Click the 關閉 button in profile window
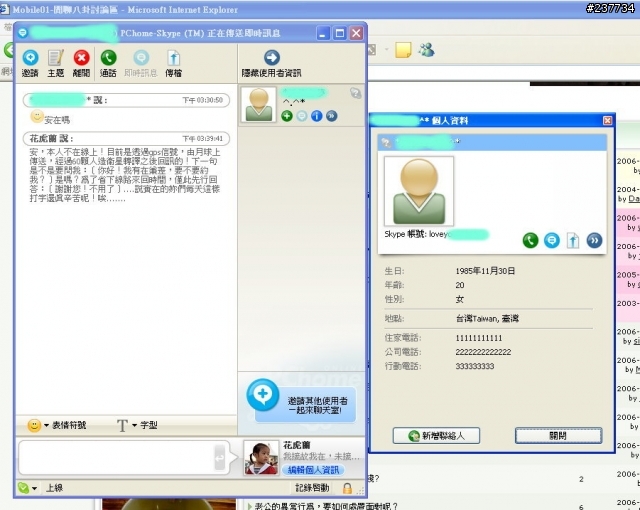640x510 pixels. point(558,436)
